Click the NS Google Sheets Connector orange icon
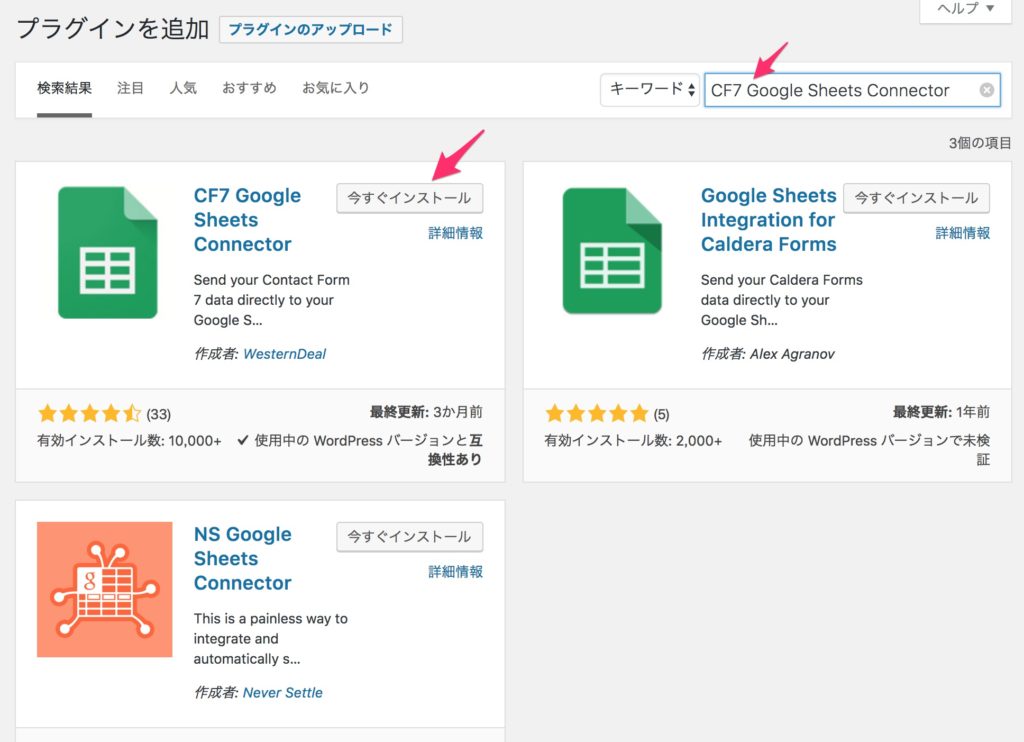 pos(104,589)
